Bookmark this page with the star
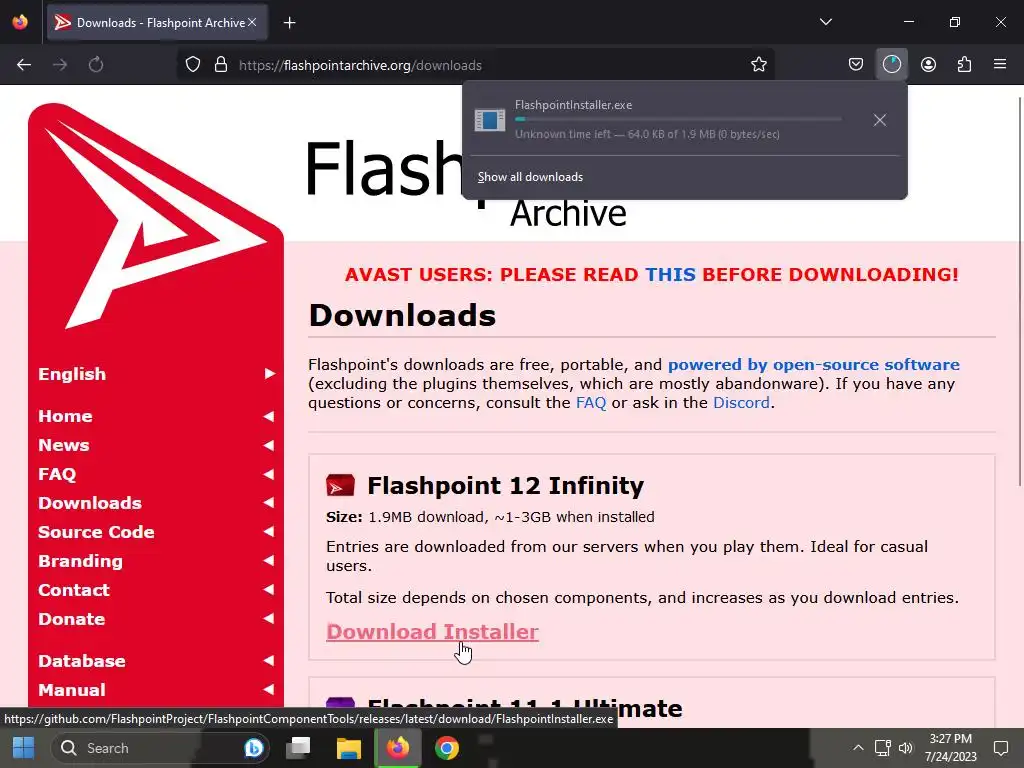 click(x=758, y=65)
